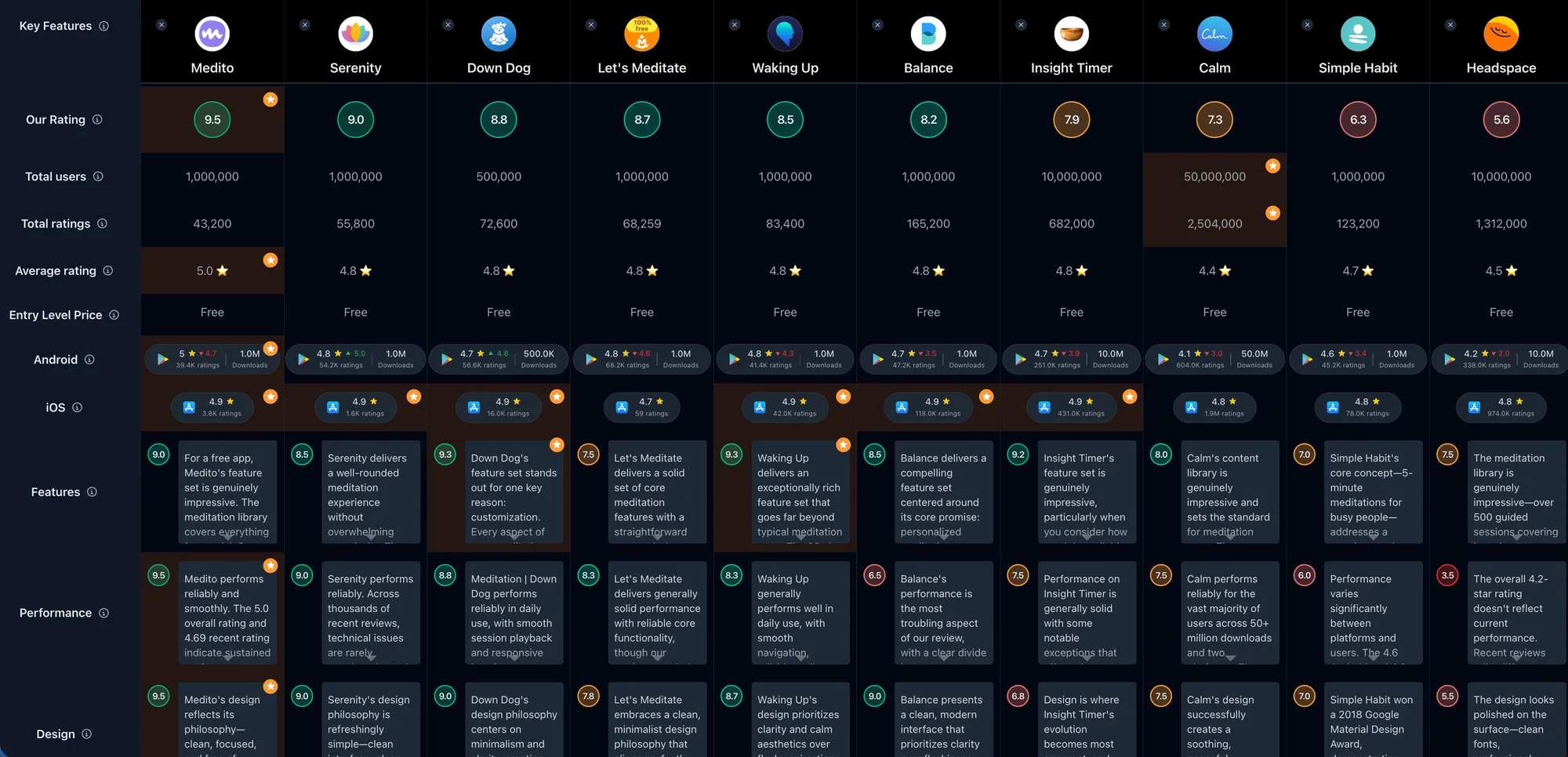Expand Balance's Performance review text
Viewport: 1568px width, 757px height.
[943, 658]
